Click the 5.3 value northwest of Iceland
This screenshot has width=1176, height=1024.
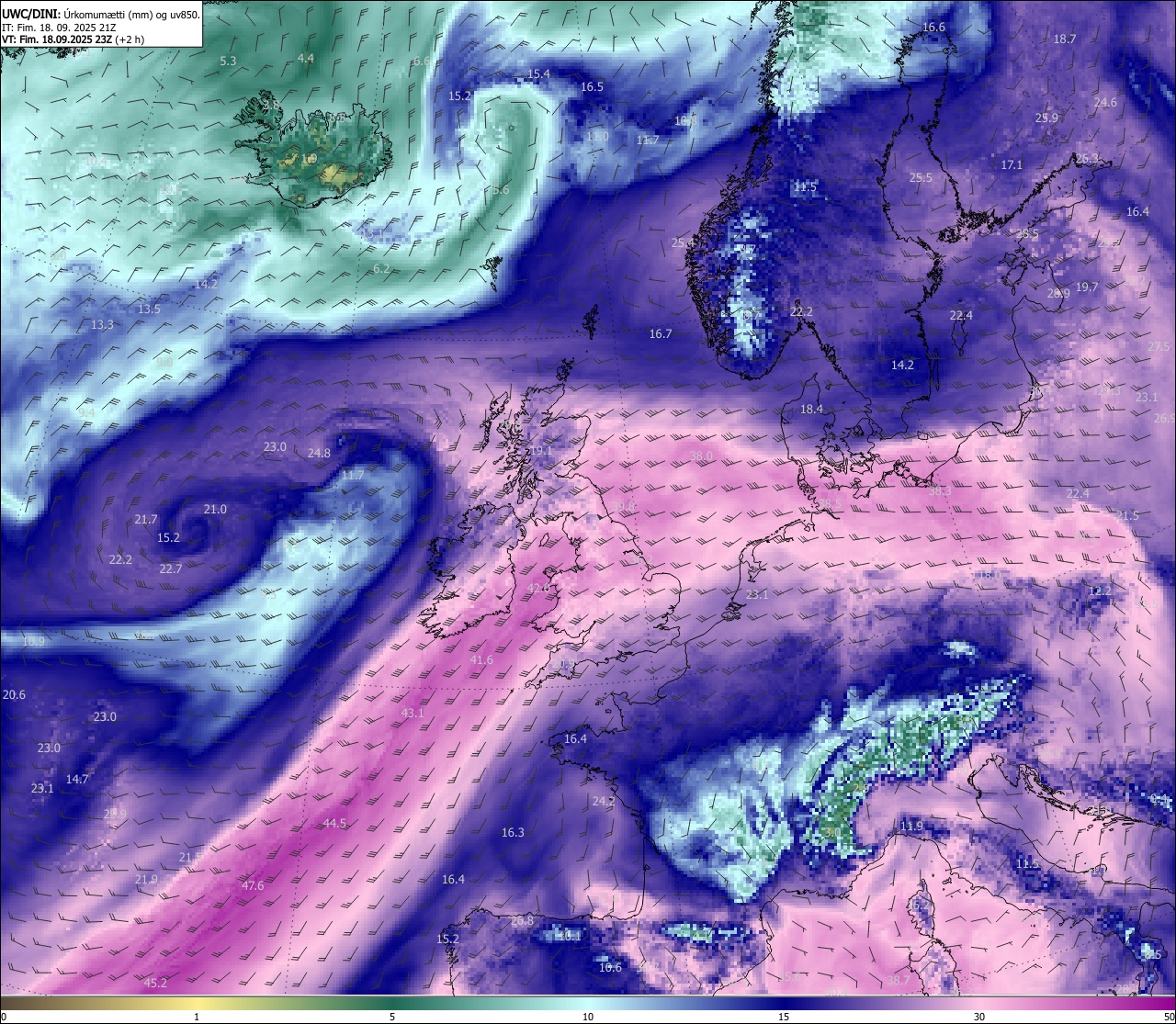point(229,61)
